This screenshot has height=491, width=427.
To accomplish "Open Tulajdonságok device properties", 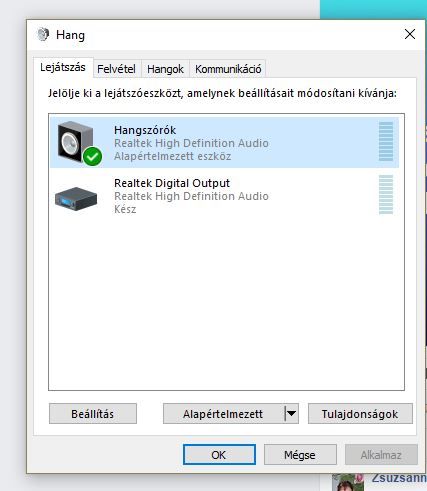I will (x=360, y=414).
